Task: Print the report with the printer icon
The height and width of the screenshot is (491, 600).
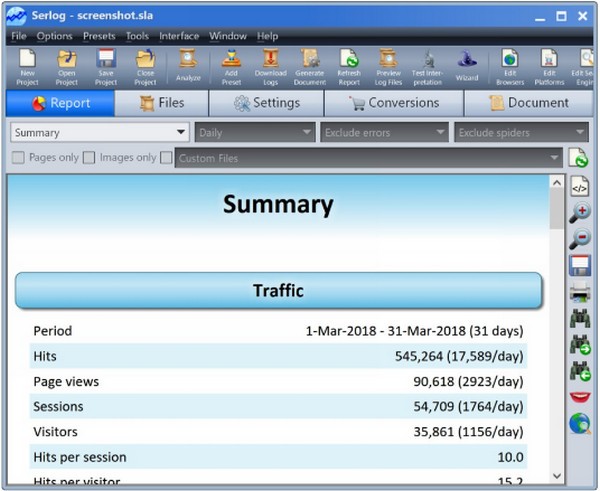Action: click(x=579, y=292)
